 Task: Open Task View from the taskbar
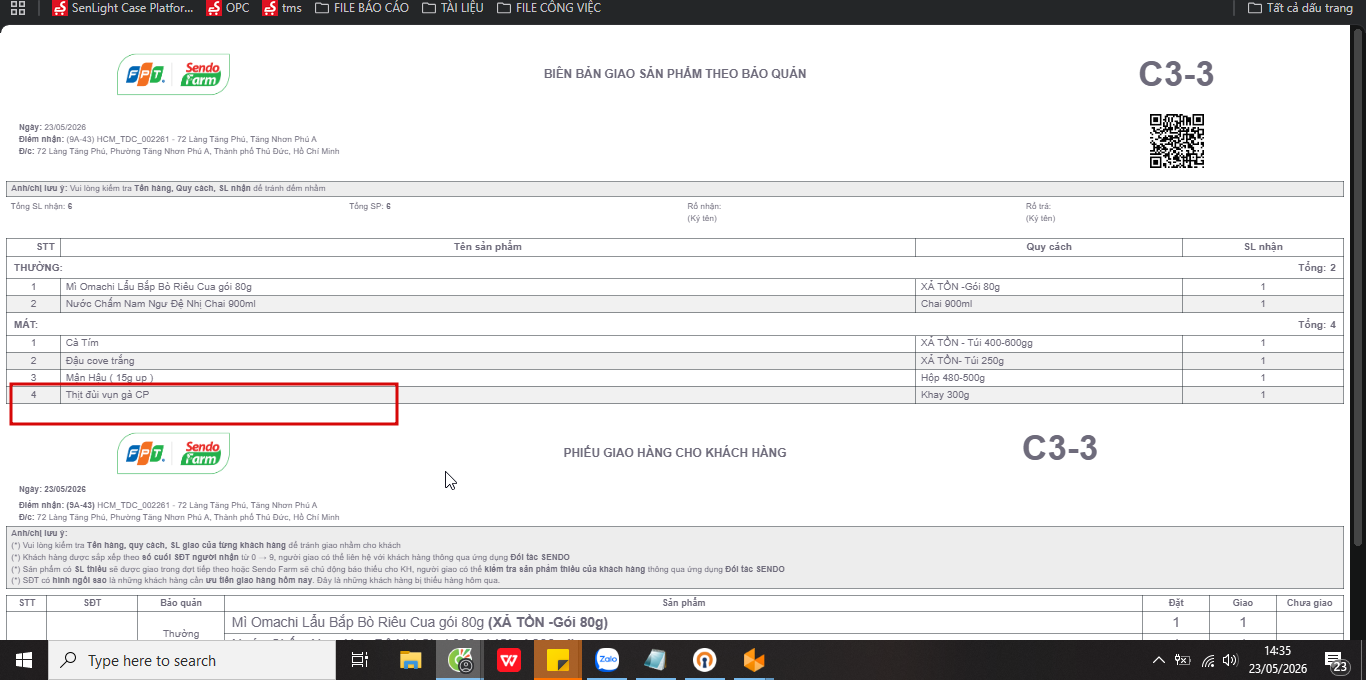point(361,660)
